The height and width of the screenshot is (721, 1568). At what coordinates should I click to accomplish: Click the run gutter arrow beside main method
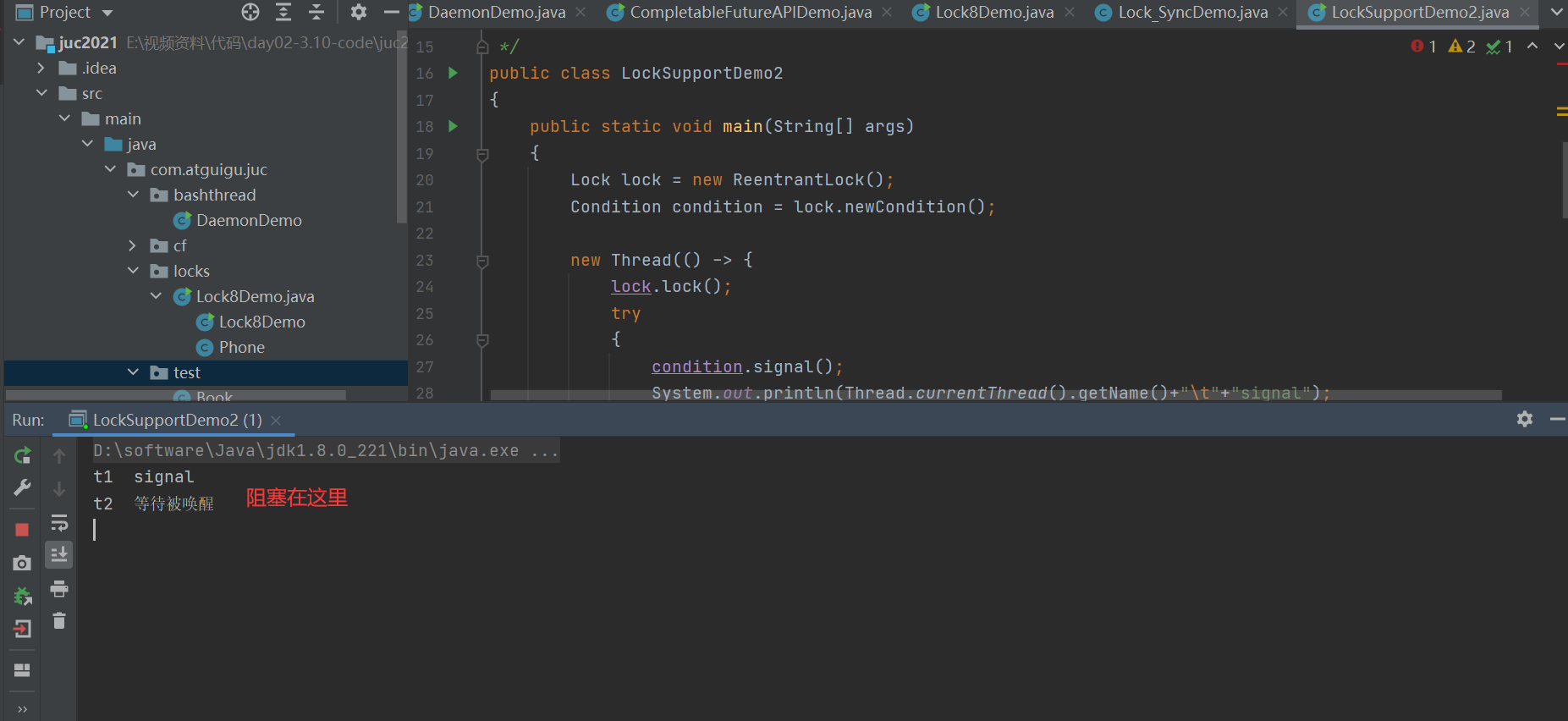tap(453, 126)
